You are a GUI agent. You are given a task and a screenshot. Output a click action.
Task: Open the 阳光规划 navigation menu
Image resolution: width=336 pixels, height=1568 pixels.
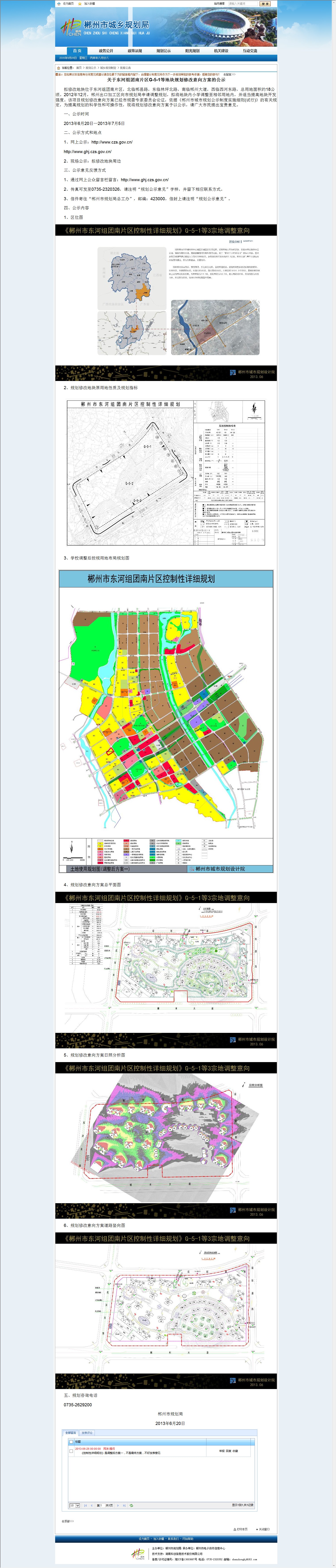pyautogui.click(x=192, y=51)
